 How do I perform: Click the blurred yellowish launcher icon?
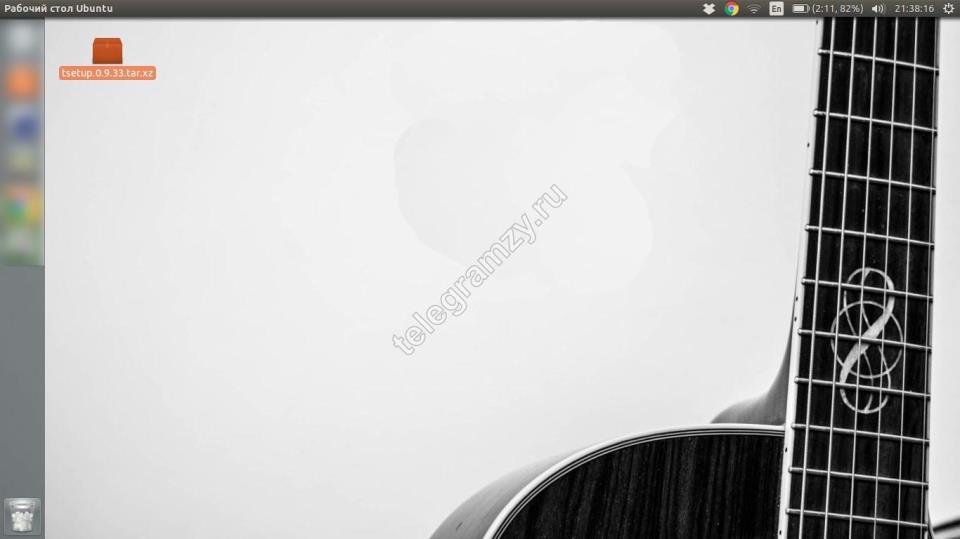pyautogui.click(x=22, y=162)
